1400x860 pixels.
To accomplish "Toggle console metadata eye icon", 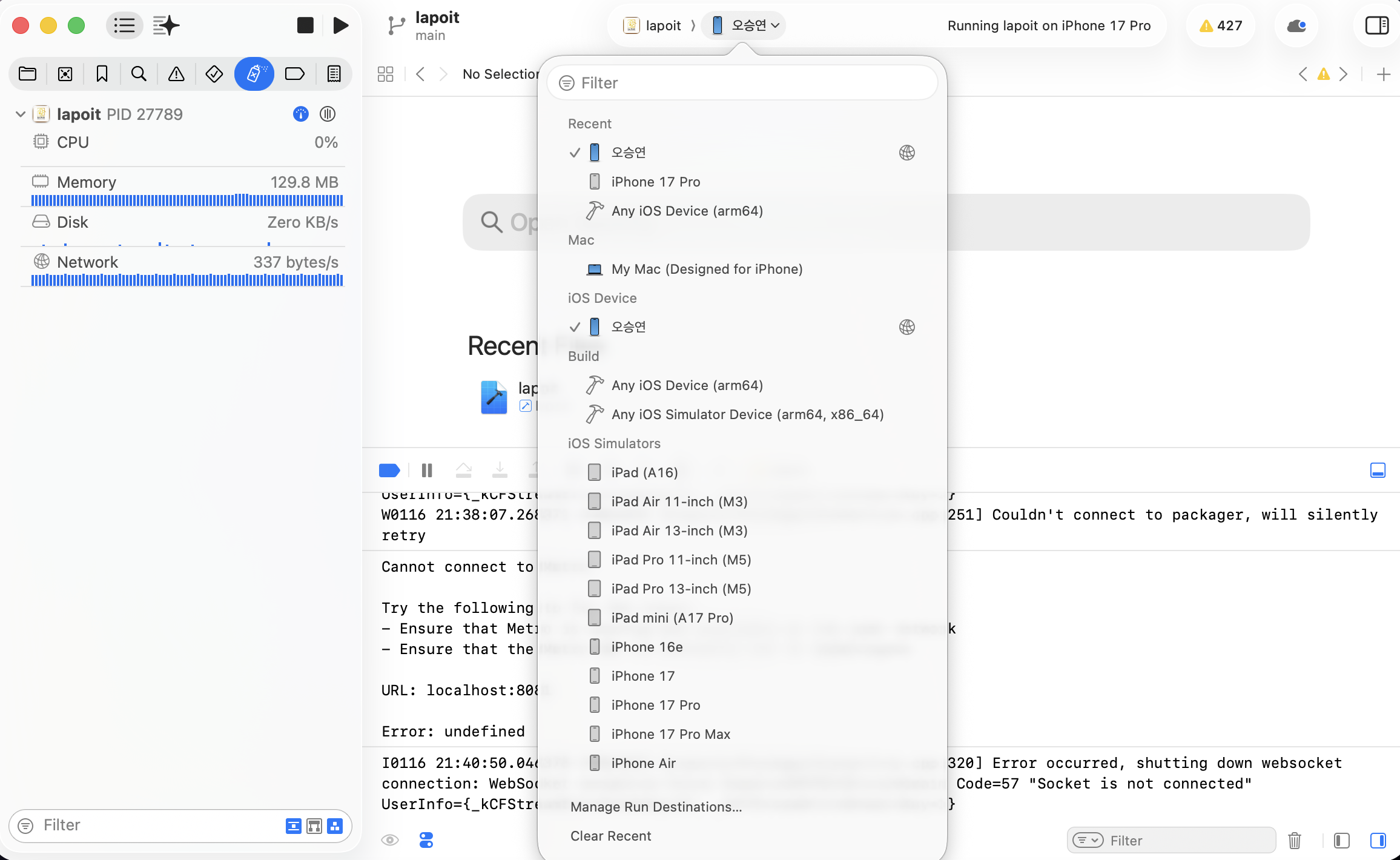I will (x=390, y=840).
